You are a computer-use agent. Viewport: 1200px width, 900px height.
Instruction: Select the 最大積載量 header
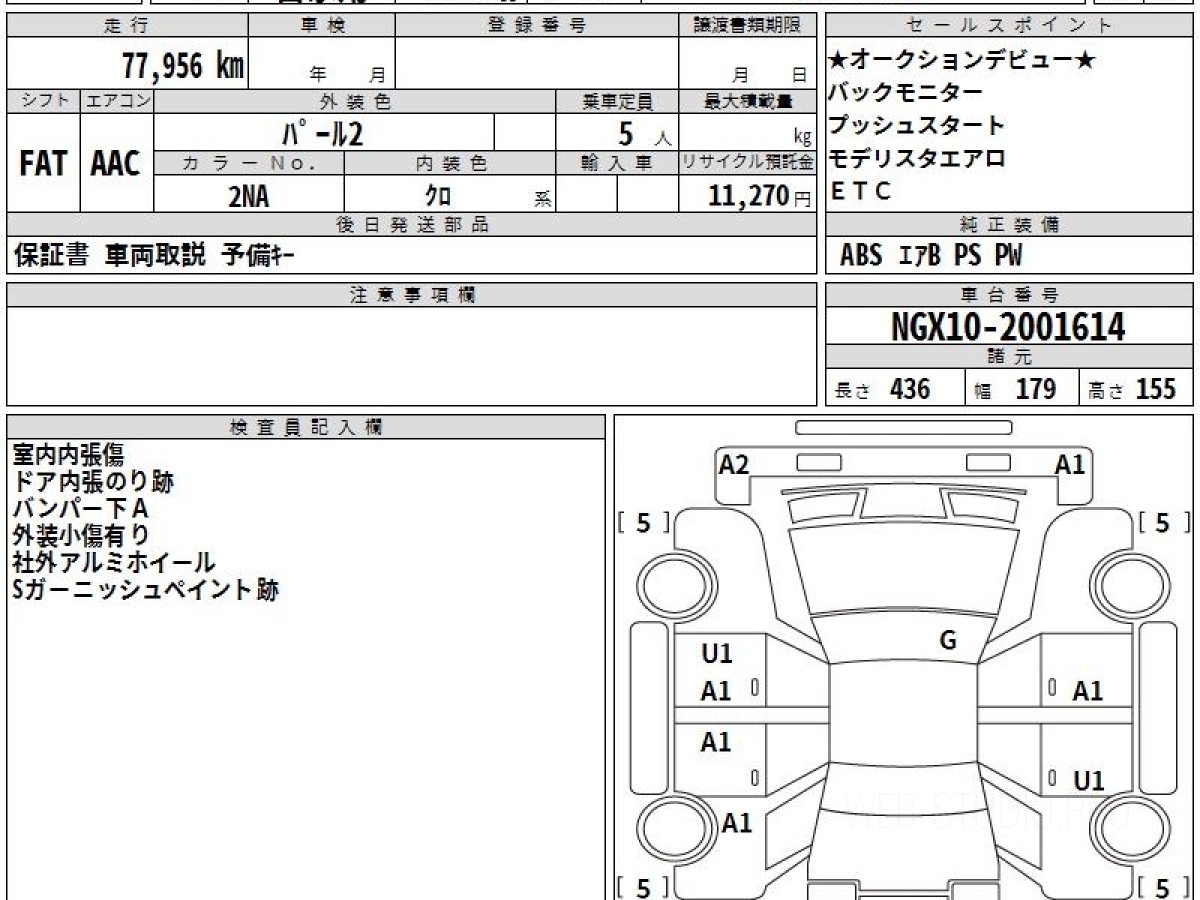[x=747, y=101]
